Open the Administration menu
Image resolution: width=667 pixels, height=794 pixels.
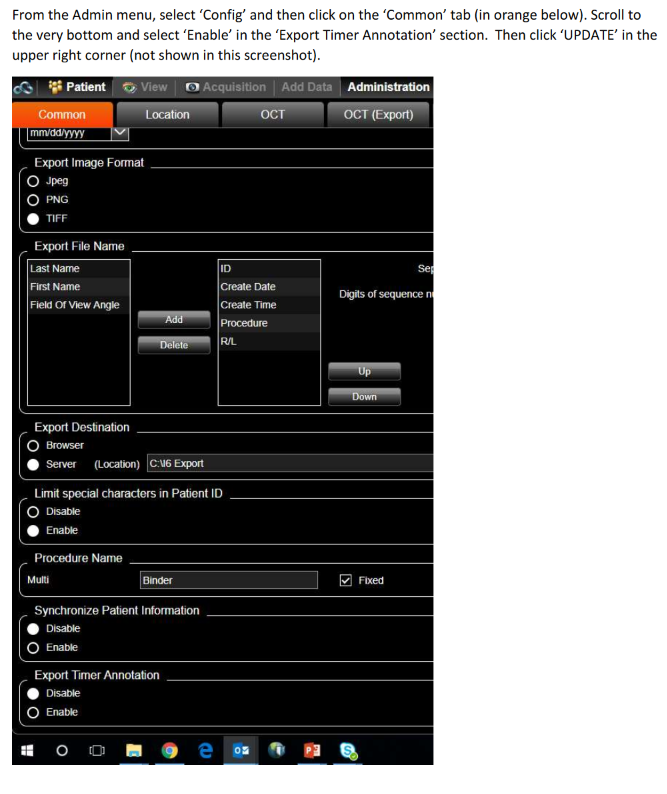click(x=388, y=87)
